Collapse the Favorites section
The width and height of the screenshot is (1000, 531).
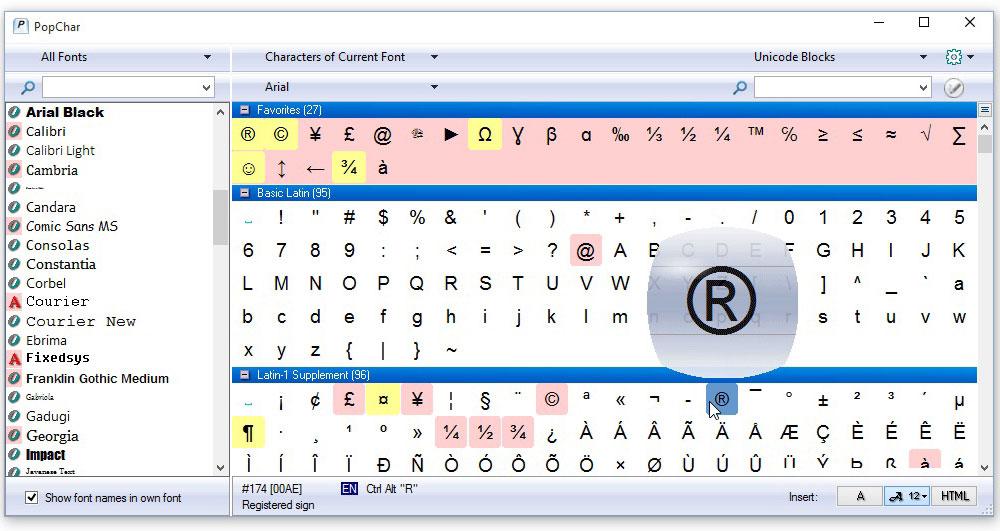point(244,110)
